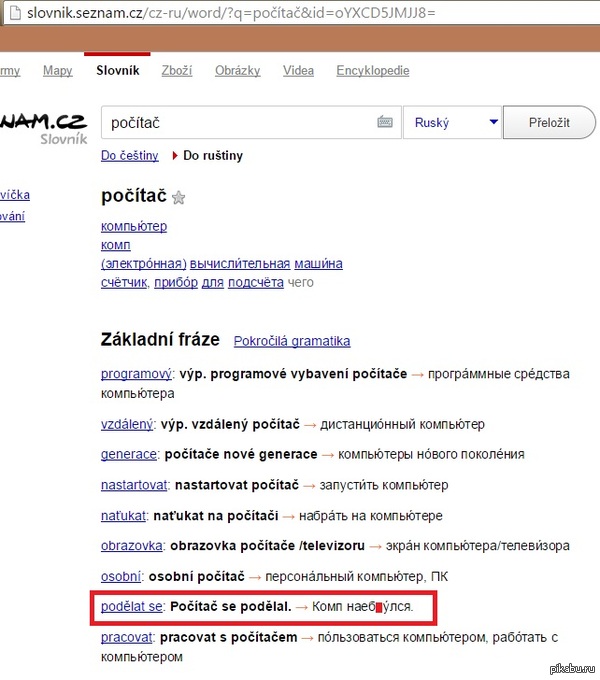Open the Ruský language dropdown
Viewport: 600px width, 680px height.
(x=451, y=122)
